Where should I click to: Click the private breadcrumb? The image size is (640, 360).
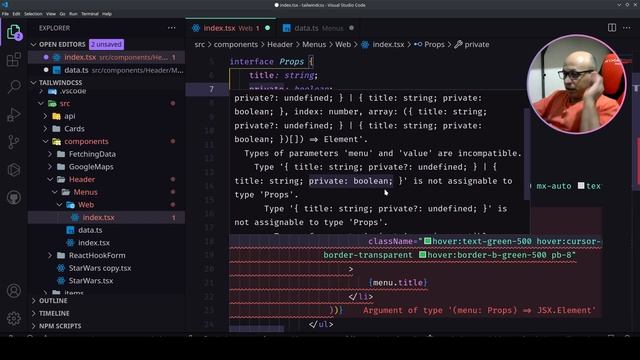477,44
